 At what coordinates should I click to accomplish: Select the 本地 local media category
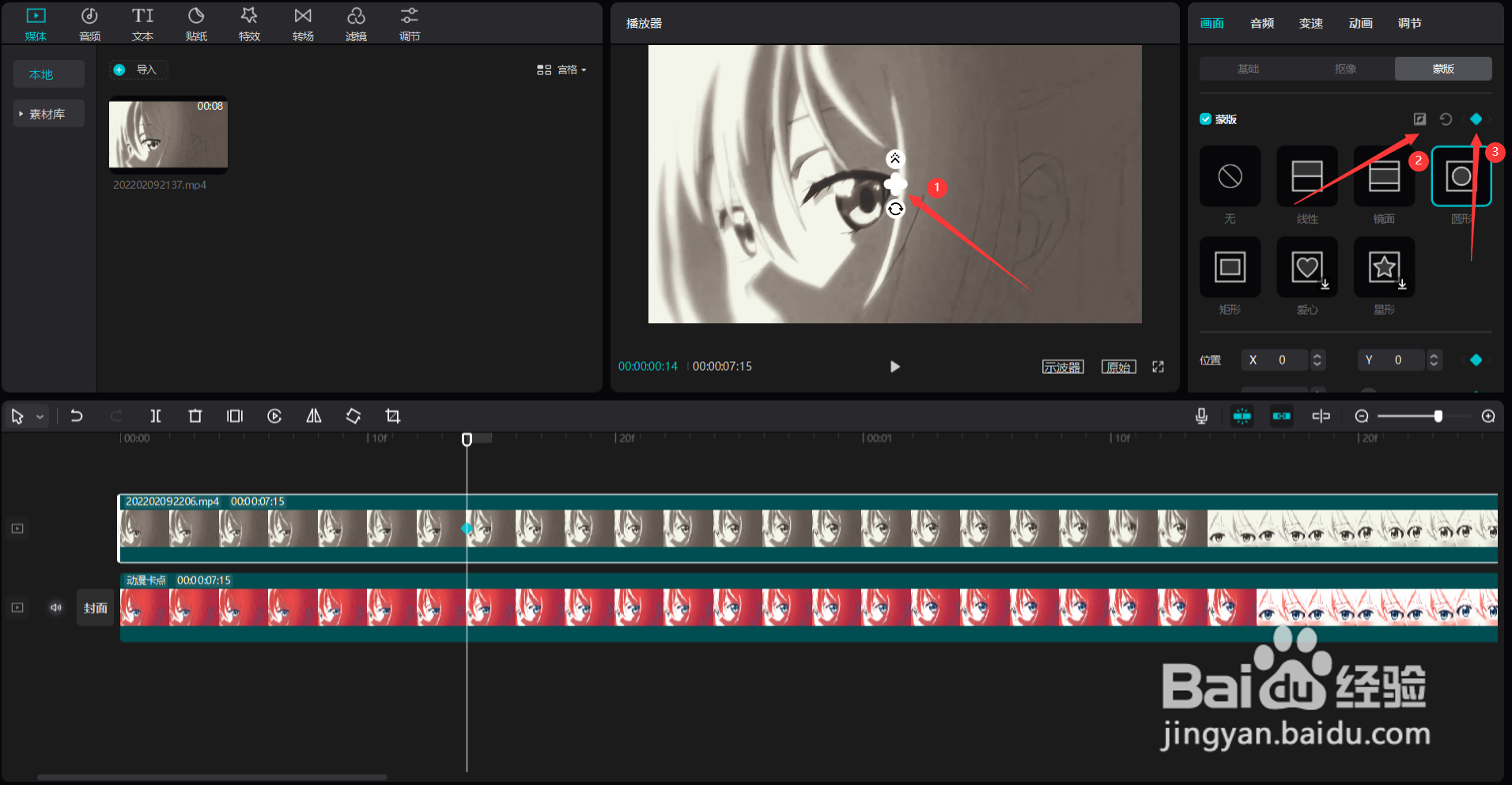tap(49, 74)
